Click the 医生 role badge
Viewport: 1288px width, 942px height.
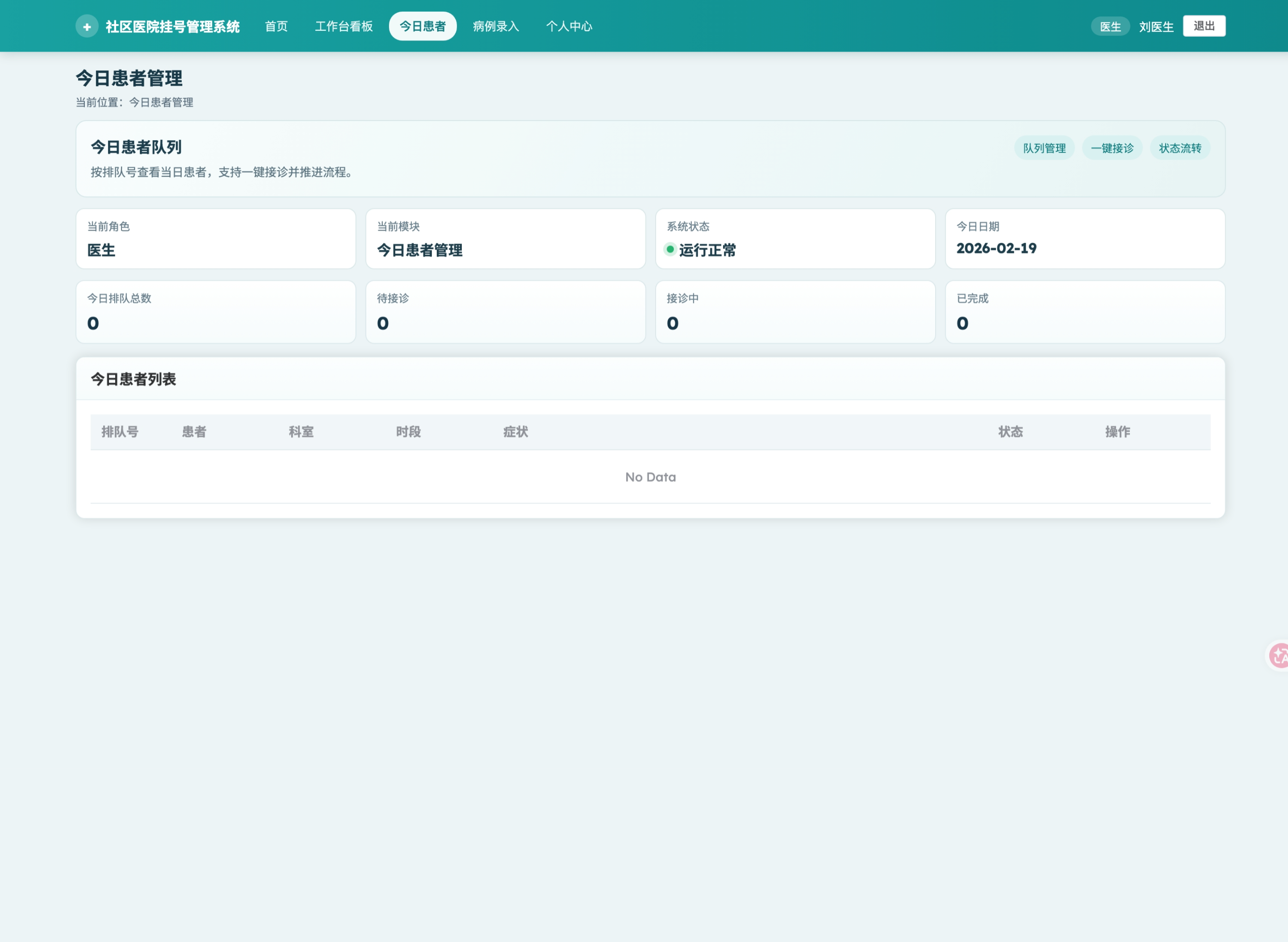point(1110,27)
